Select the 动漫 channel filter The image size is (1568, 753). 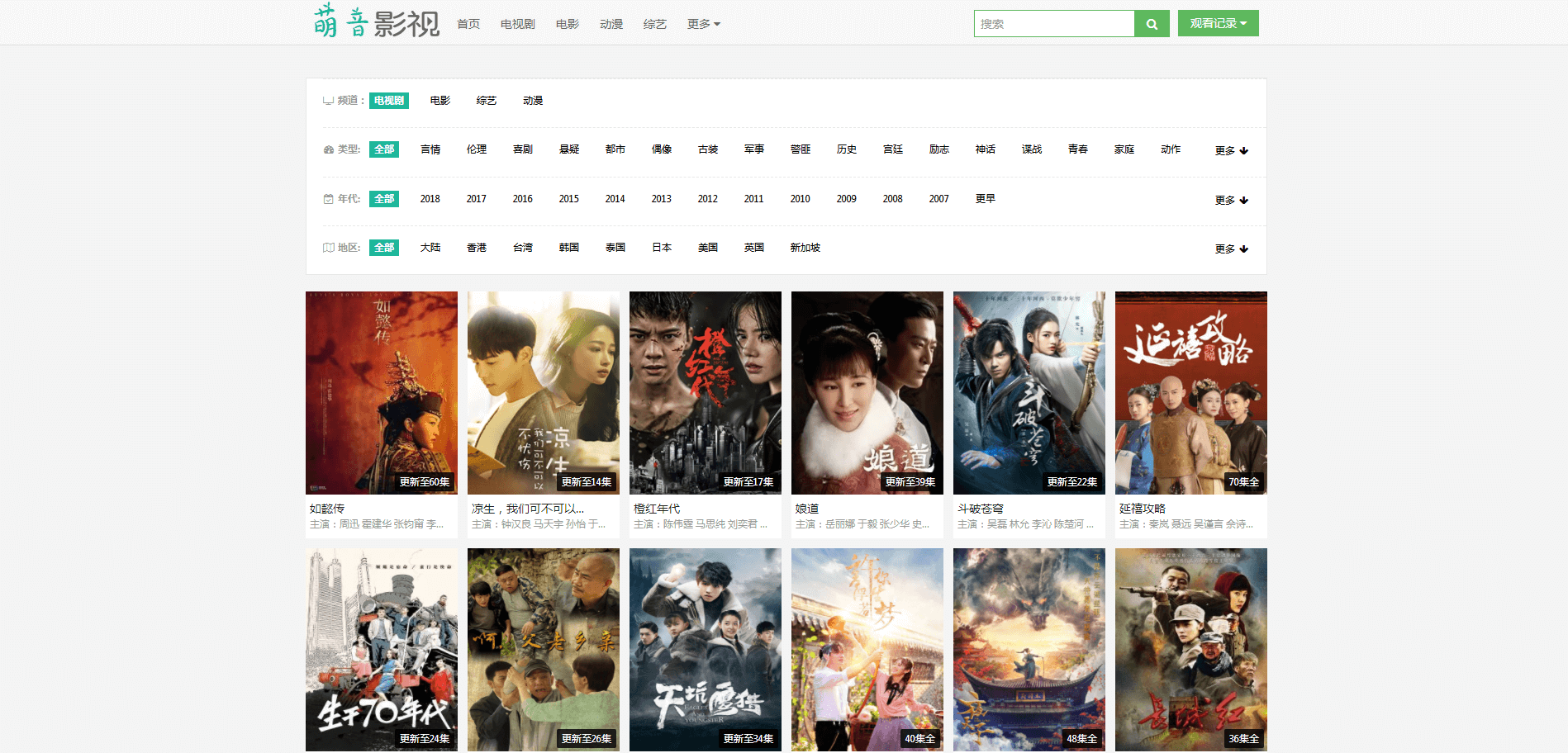533,101
